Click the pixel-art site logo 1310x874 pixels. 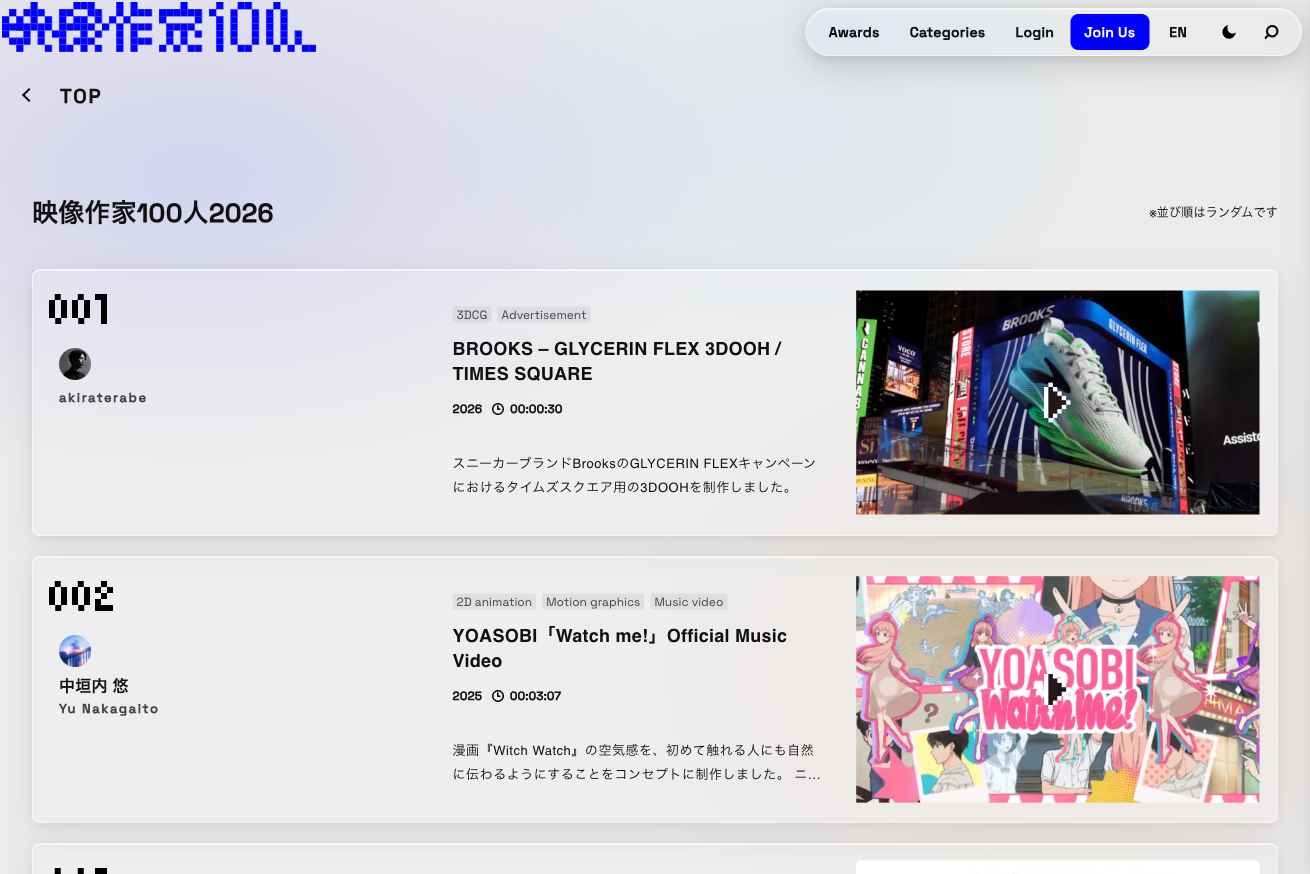coord(159,27)
